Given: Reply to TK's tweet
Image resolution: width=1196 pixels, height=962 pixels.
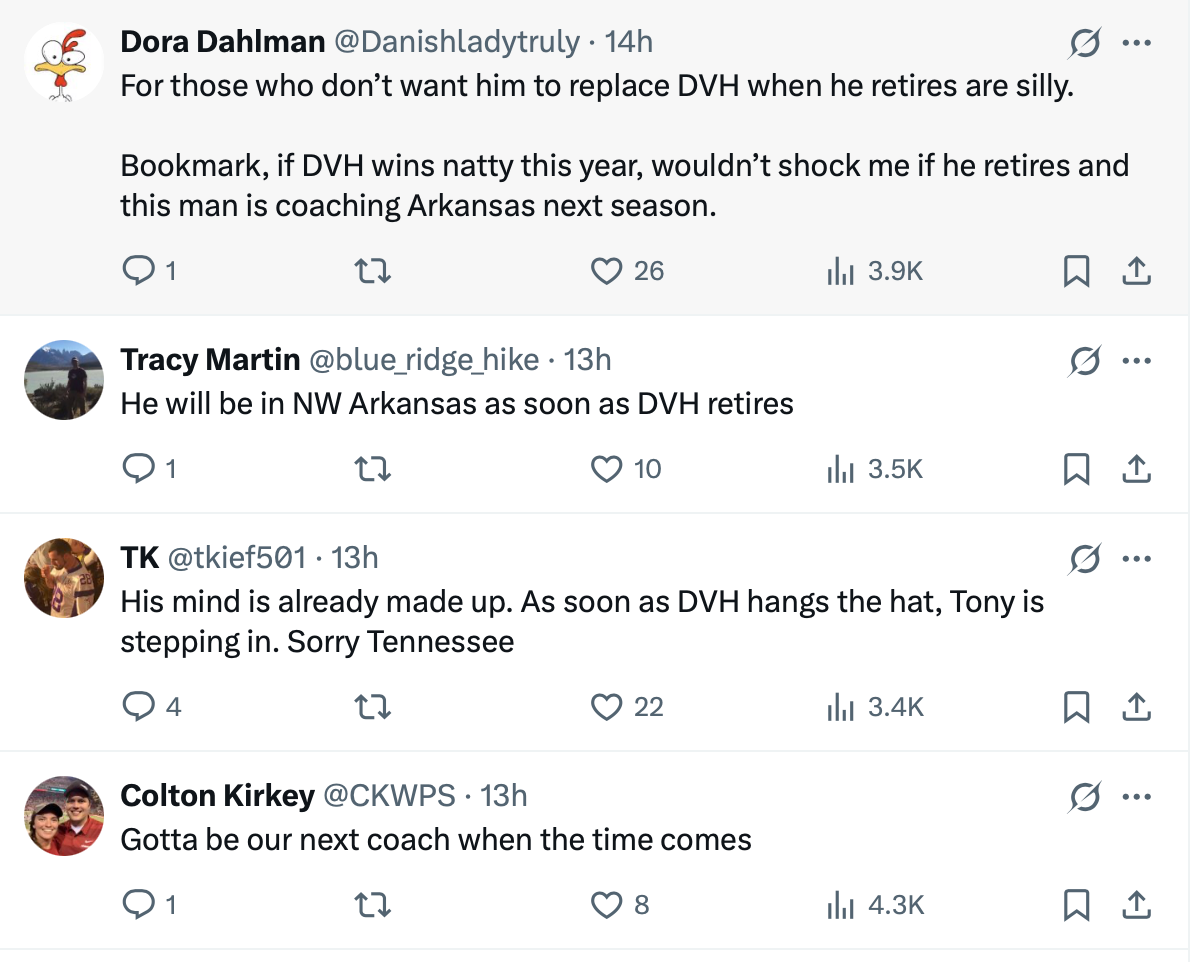Looking at the screenshot, I should (x=136, y=707).
